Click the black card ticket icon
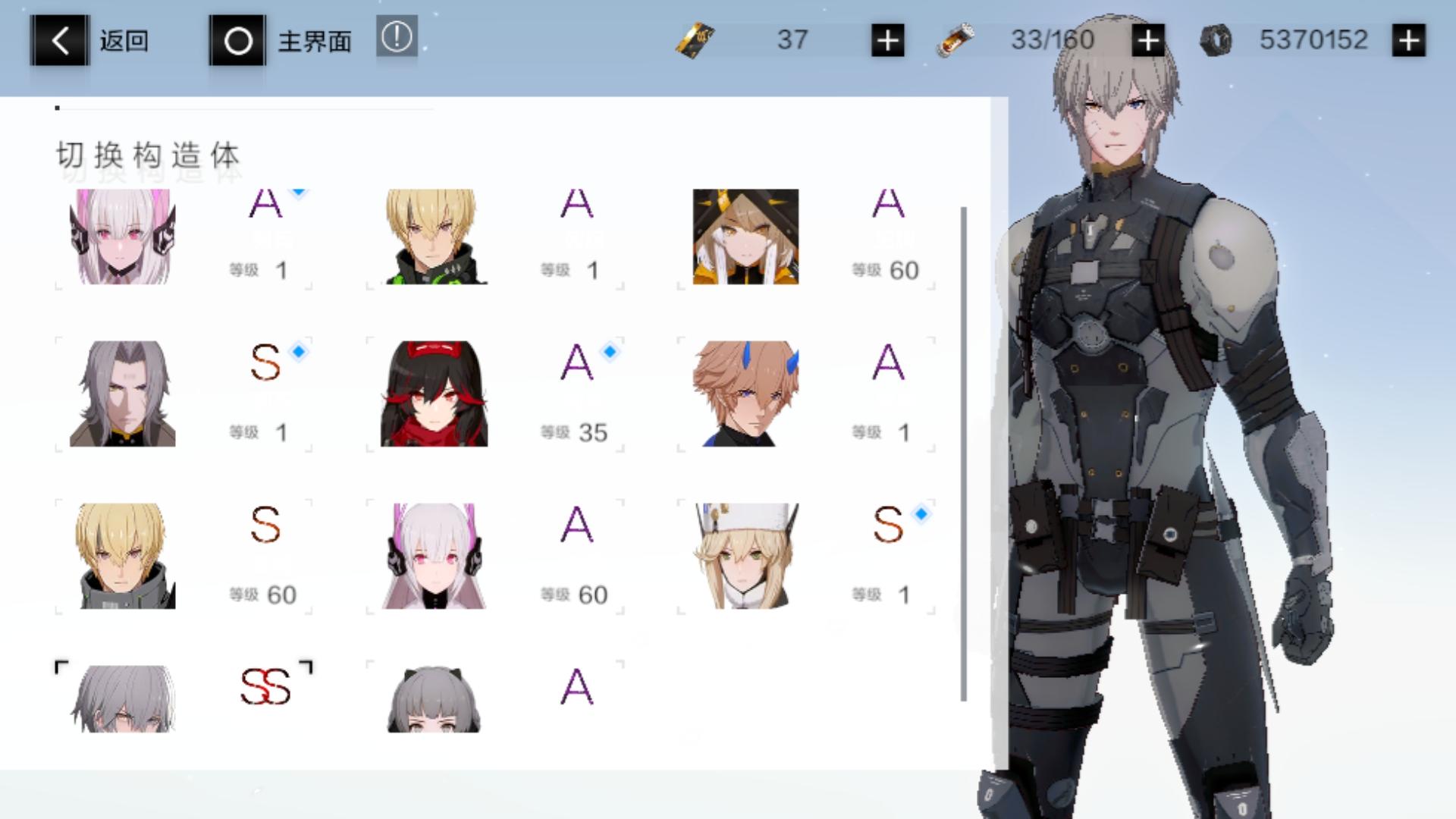 click(695, 40)
